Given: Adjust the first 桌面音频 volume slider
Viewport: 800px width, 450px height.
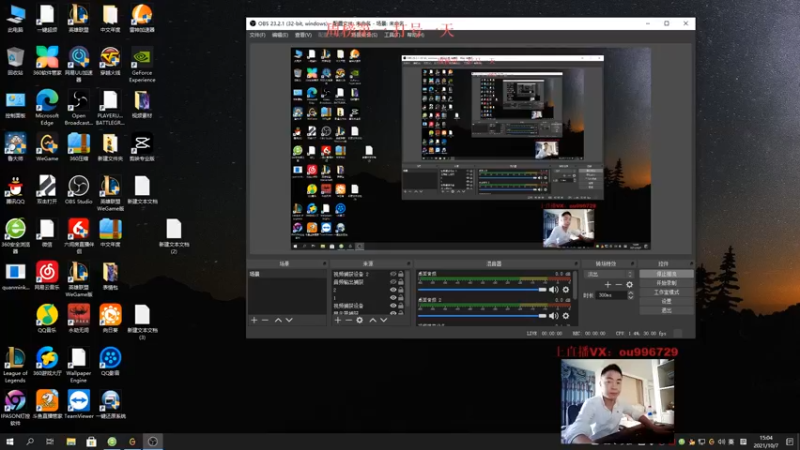Looking at the screenshot, I should coord(482,290).
